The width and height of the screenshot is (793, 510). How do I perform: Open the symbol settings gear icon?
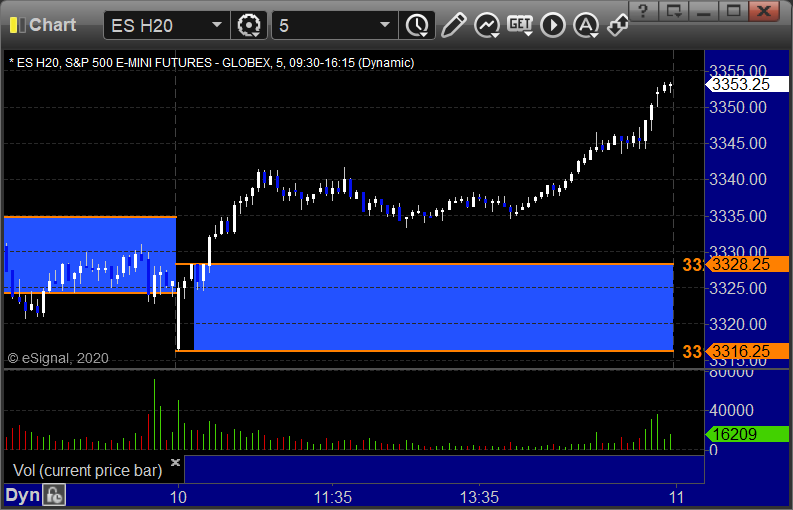click(x=249, y=25)
